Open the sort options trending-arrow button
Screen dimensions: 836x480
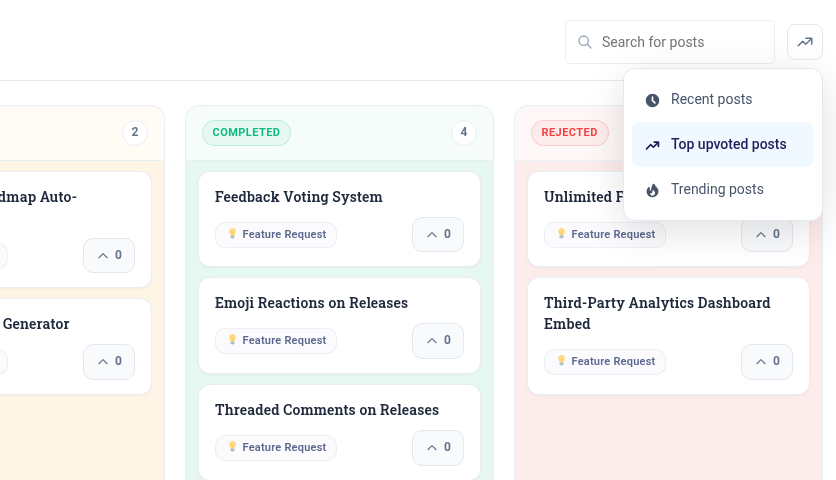805,42
